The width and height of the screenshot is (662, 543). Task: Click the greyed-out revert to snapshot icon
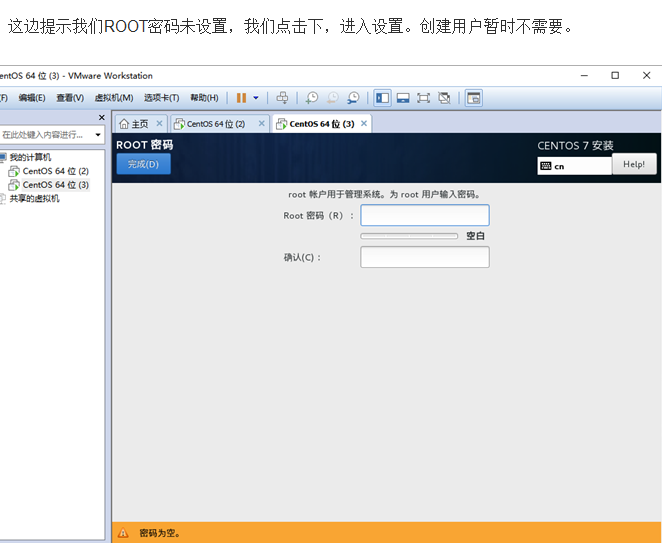332,98
